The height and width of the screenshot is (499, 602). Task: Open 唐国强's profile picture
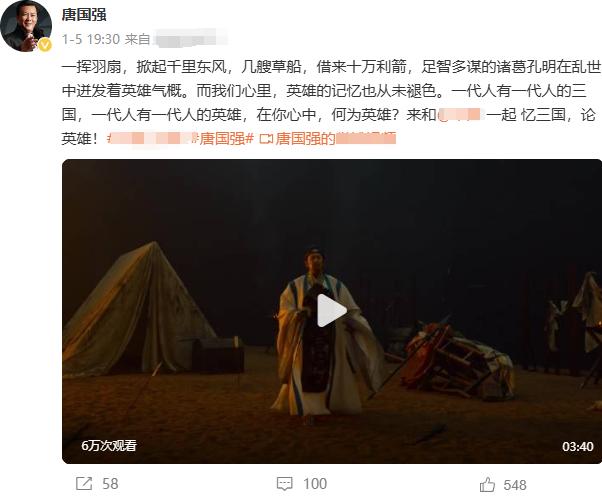point(26,26)
